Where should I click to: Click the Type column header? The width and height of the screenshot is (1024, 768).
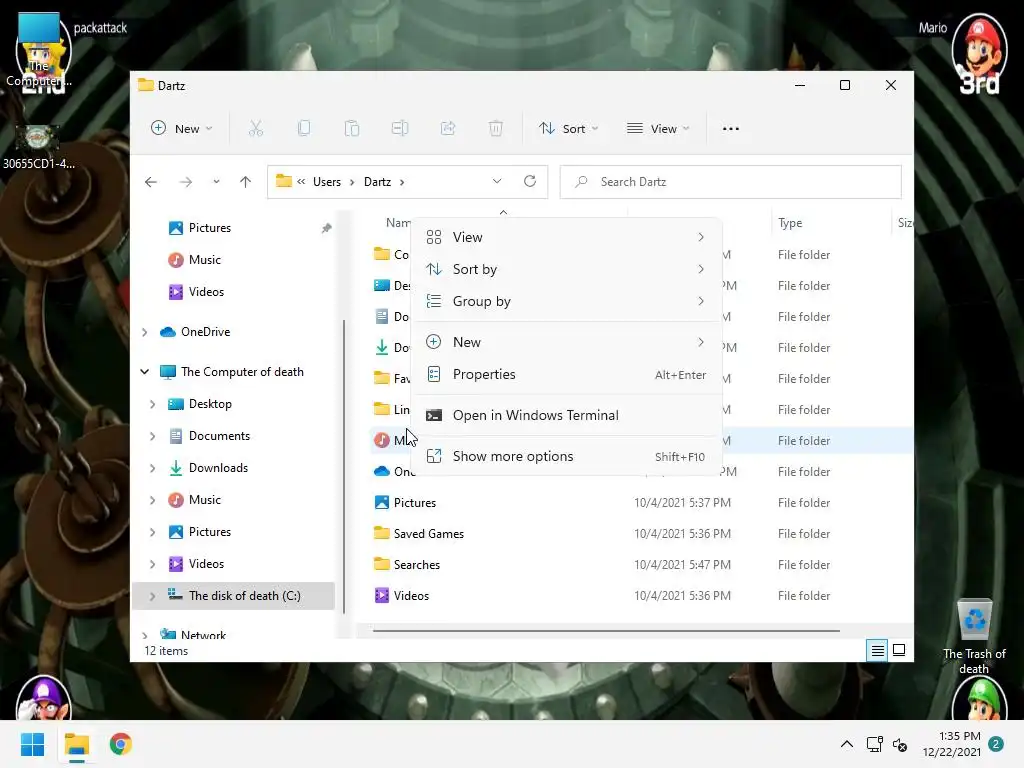[x=790, y=223]
